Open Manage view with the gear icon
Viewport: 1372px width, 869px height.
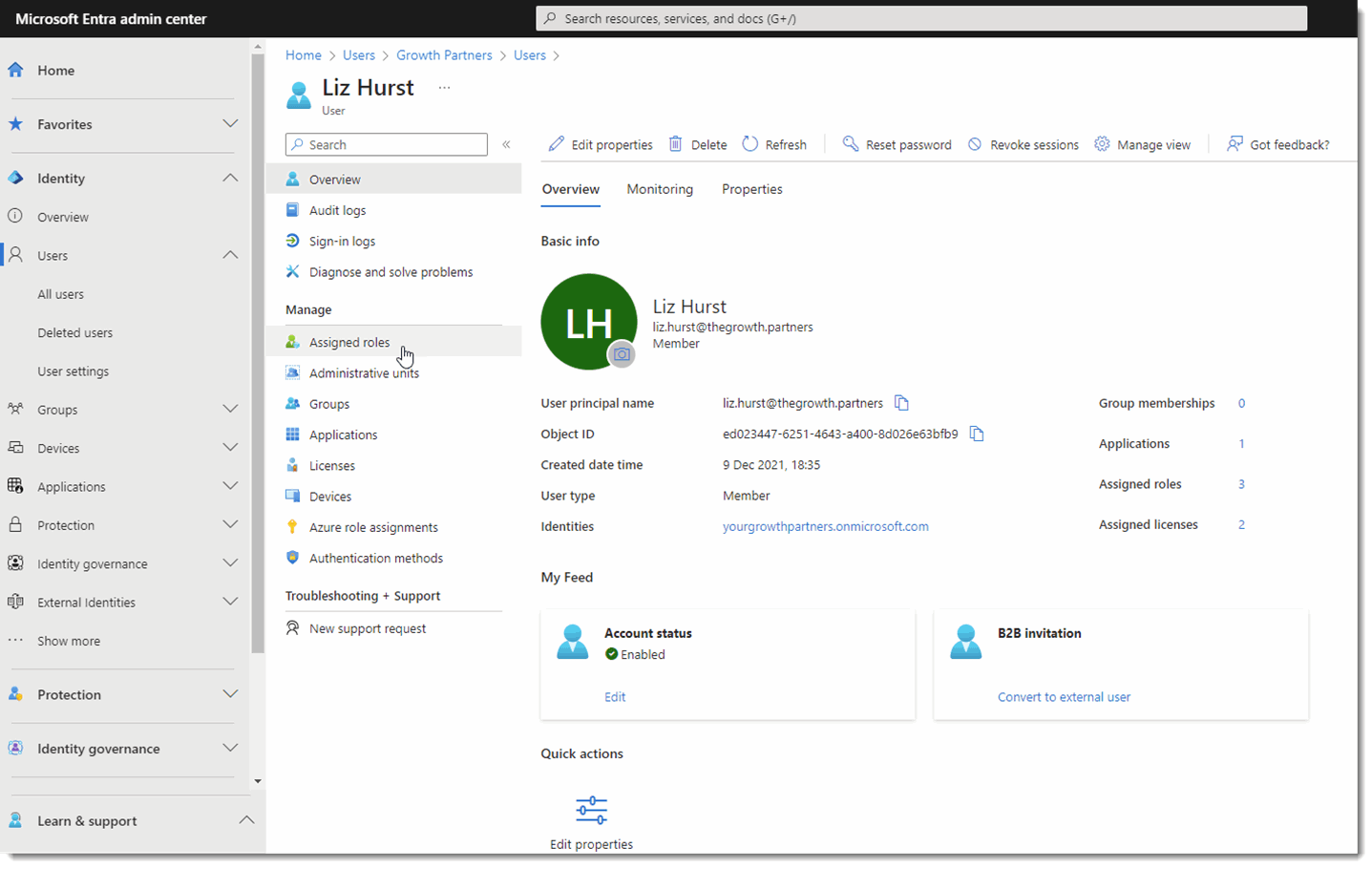[1102, 144]
